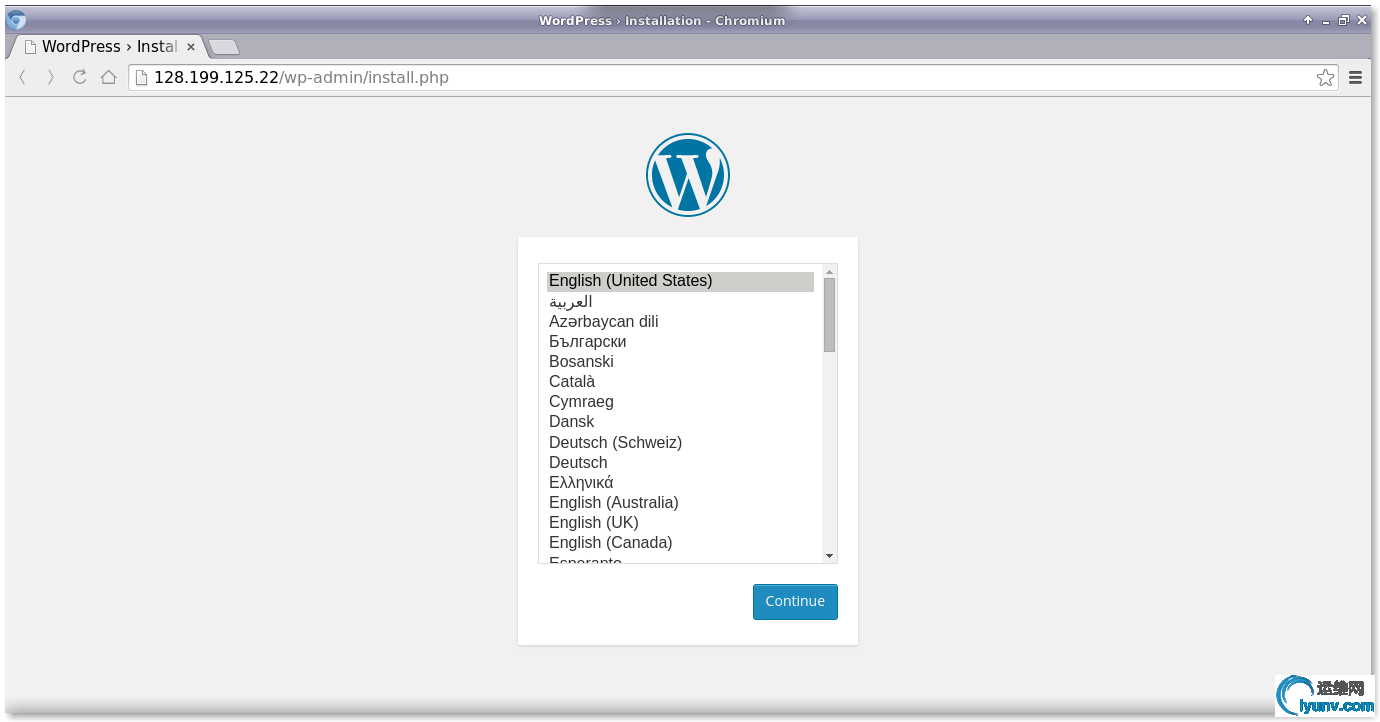Click the WordPress logo
The width and height of the screenshot is (1380, 722).
click(x=688, y=175)
